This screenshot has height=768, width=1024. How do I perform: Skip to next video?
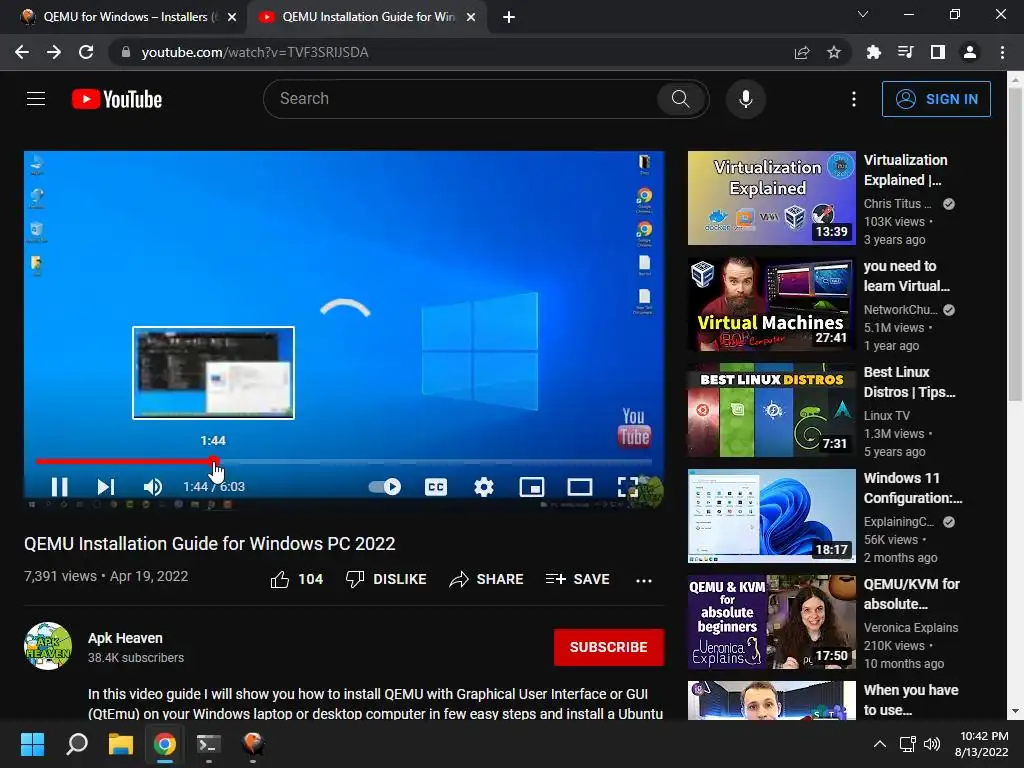pos(106,487)
